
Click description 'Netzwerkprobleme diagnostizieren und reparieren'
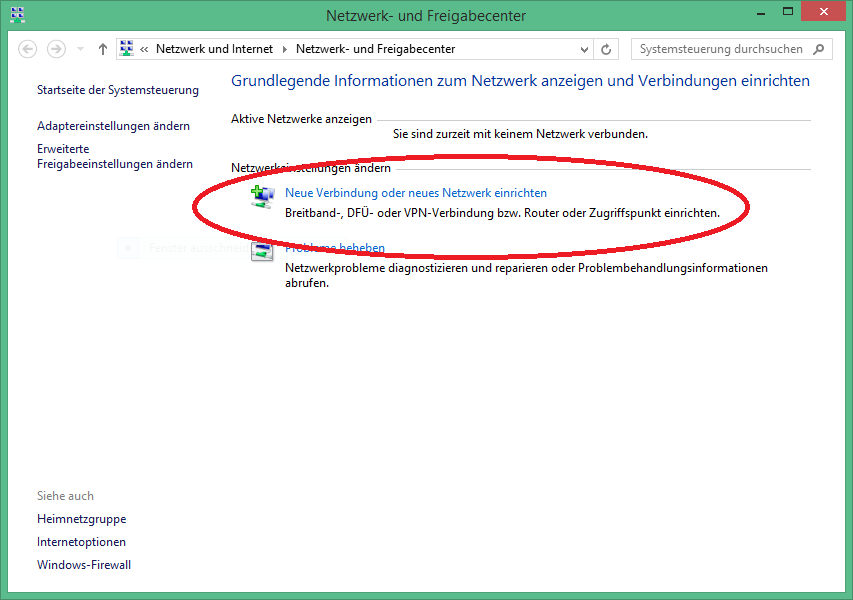click(416, 268)
